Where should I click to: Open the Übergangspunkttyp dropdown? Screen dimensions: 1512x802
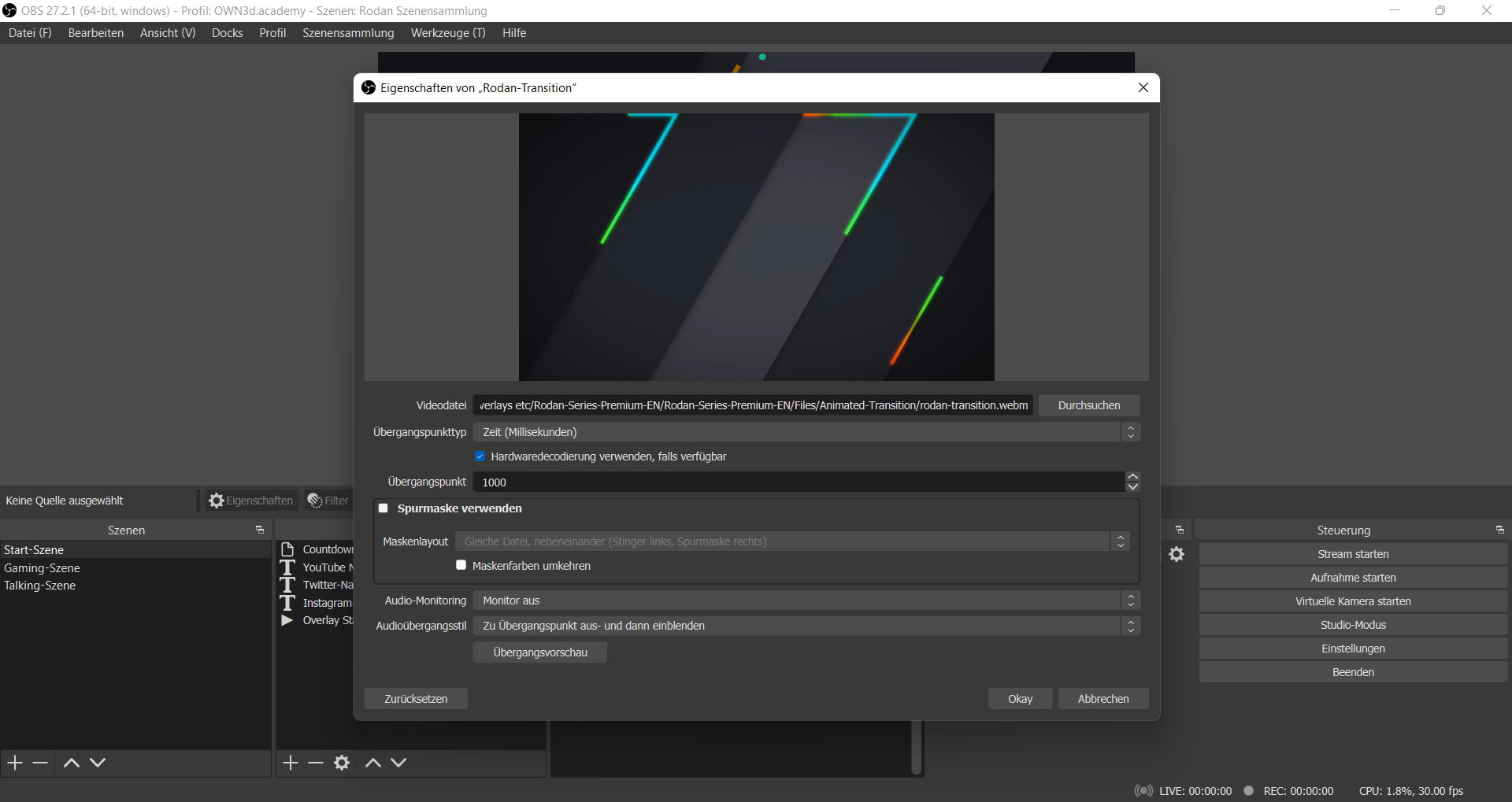pyautogui.click(x=806, y=432)
